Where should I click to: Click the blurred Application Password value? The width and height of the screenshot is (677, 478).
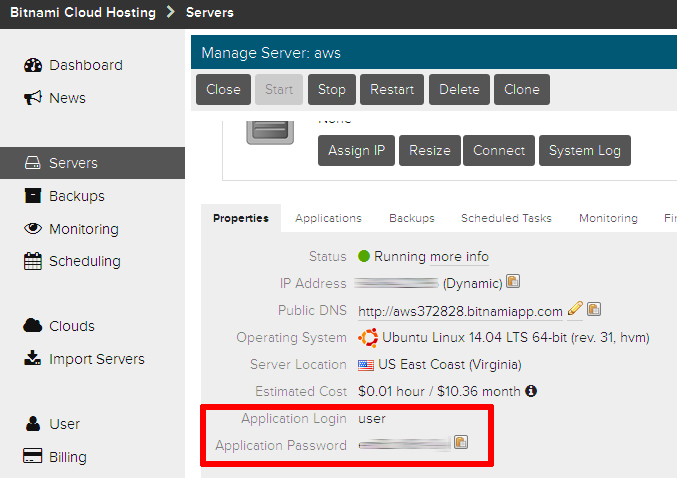coord(405,444)
